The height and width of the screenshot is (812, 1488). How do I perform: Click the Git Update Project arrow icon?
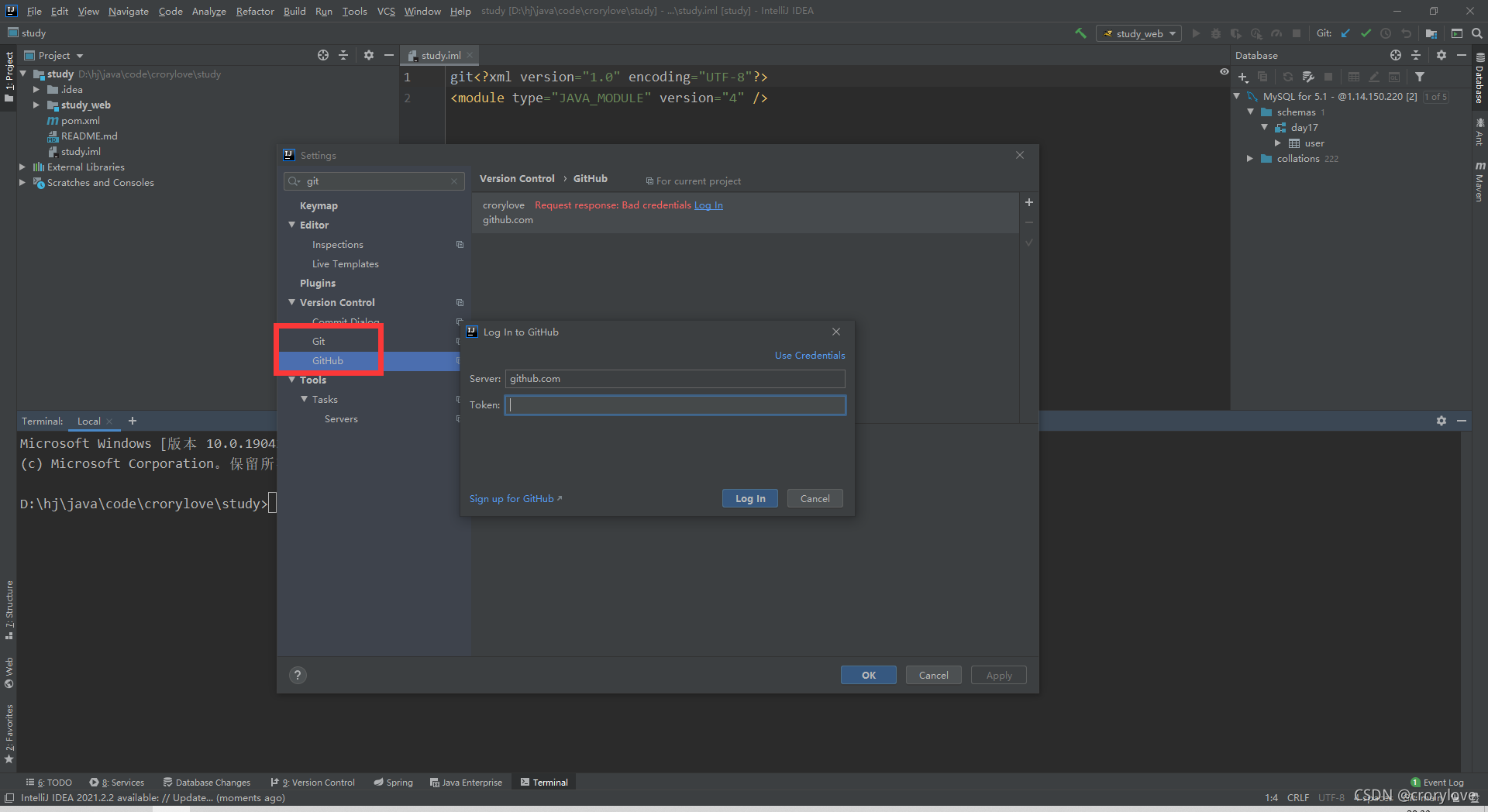click(1345, 33)
